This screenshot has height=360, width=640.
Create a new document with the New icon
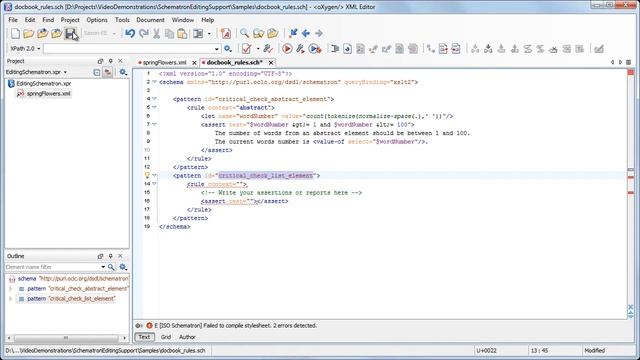[15, 33]
